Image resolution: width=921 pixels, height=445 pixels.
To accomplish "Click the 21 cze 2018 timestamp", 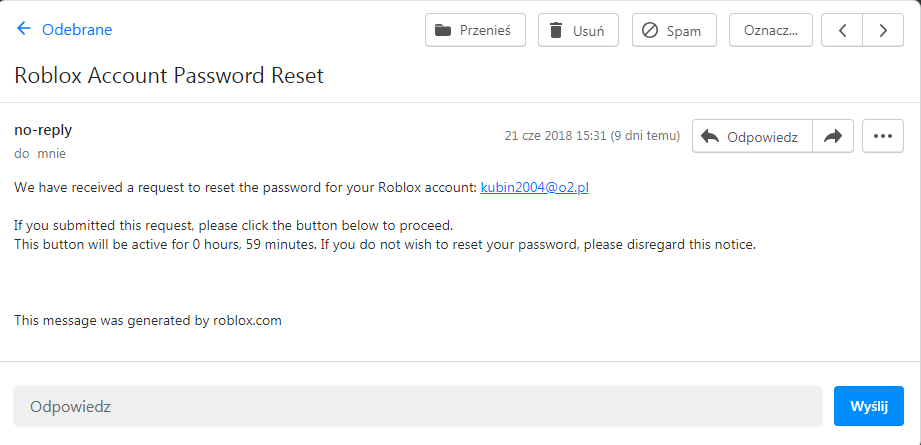I will pyautogui.click(x=592, y=136).
